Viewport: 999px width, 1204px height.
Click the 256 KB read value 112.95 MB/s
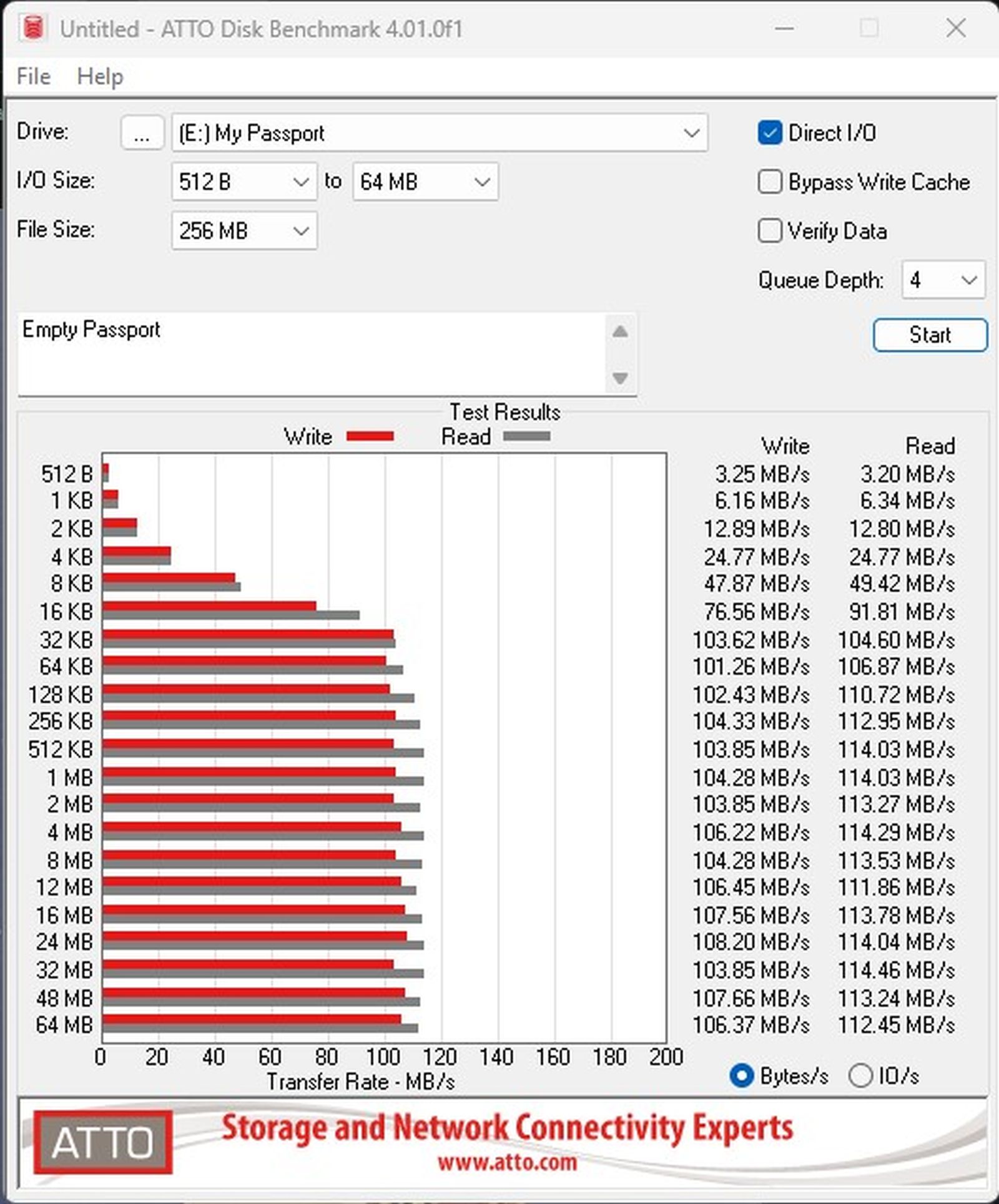(897, 722)
